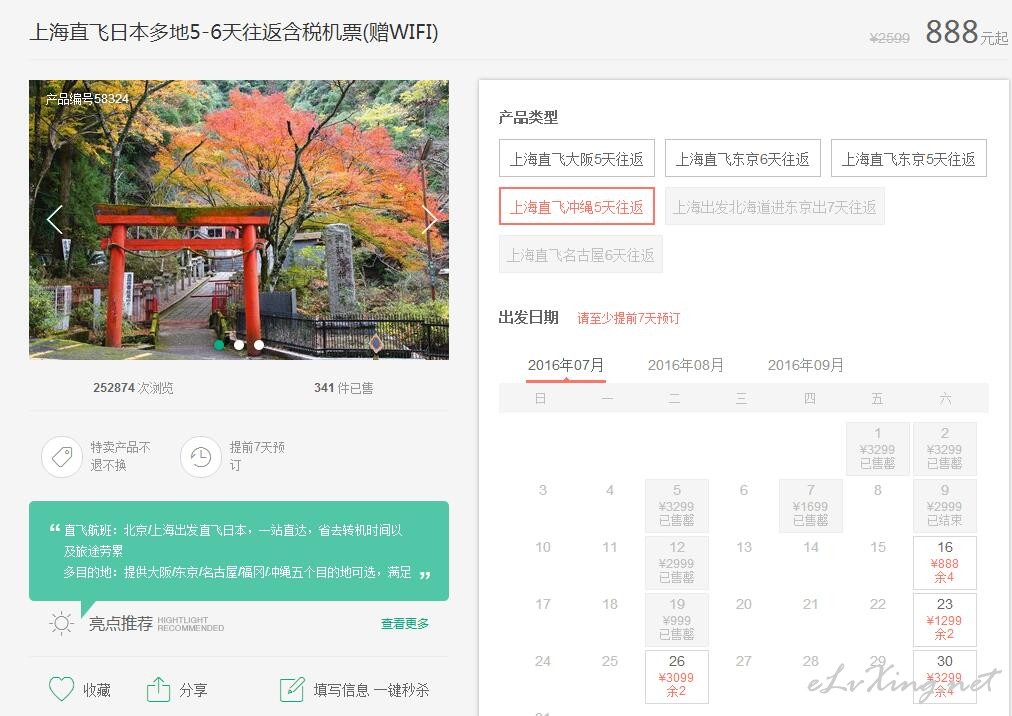Image resolution: width=1012 pixels, height=716 pixels.
Task: Click the 亮点推荐 heading
Action: (121, 623)
